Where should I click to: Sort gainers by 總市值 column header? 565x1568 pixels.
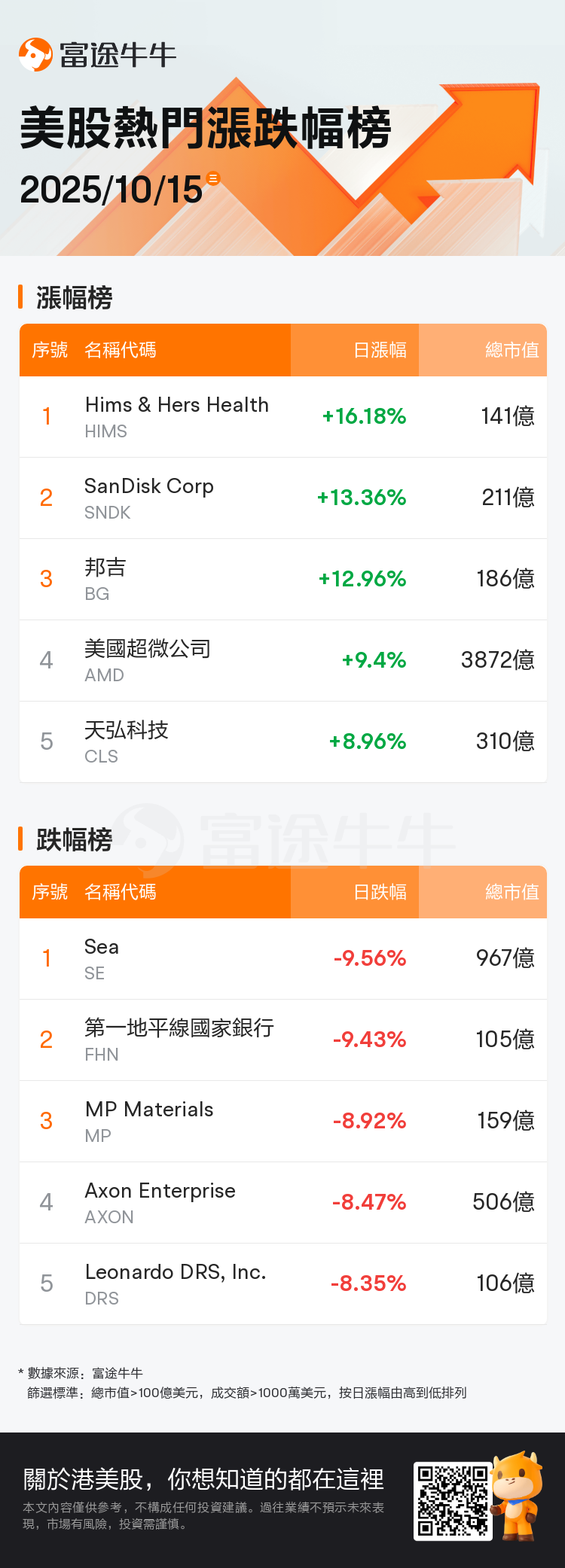[x=512, y=350]
